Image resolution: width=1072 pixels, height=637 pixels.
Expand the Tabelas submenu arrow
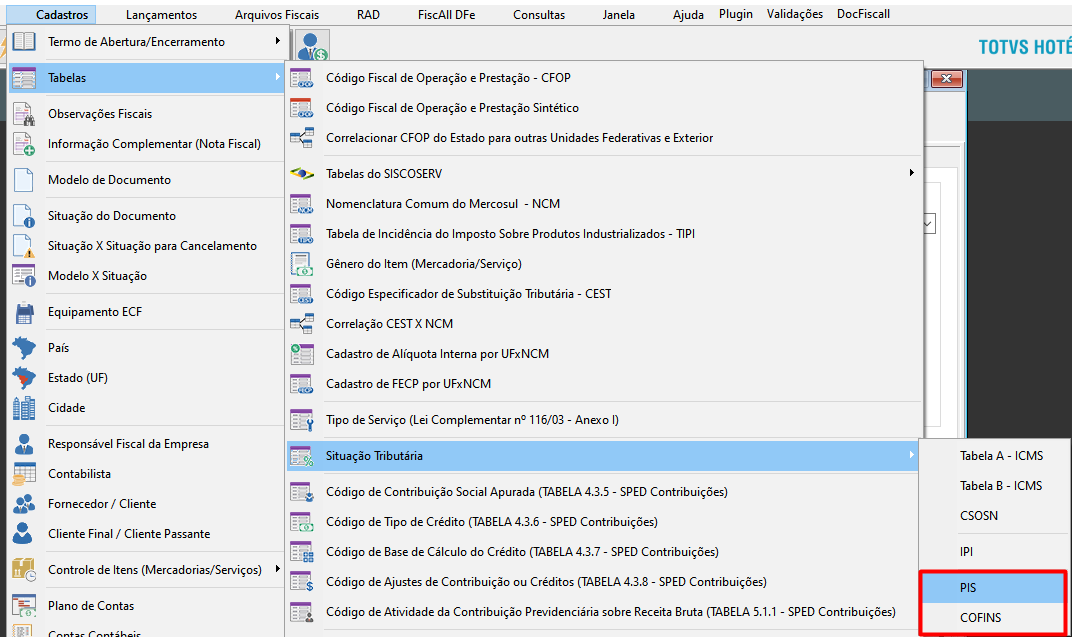(278, 77)
